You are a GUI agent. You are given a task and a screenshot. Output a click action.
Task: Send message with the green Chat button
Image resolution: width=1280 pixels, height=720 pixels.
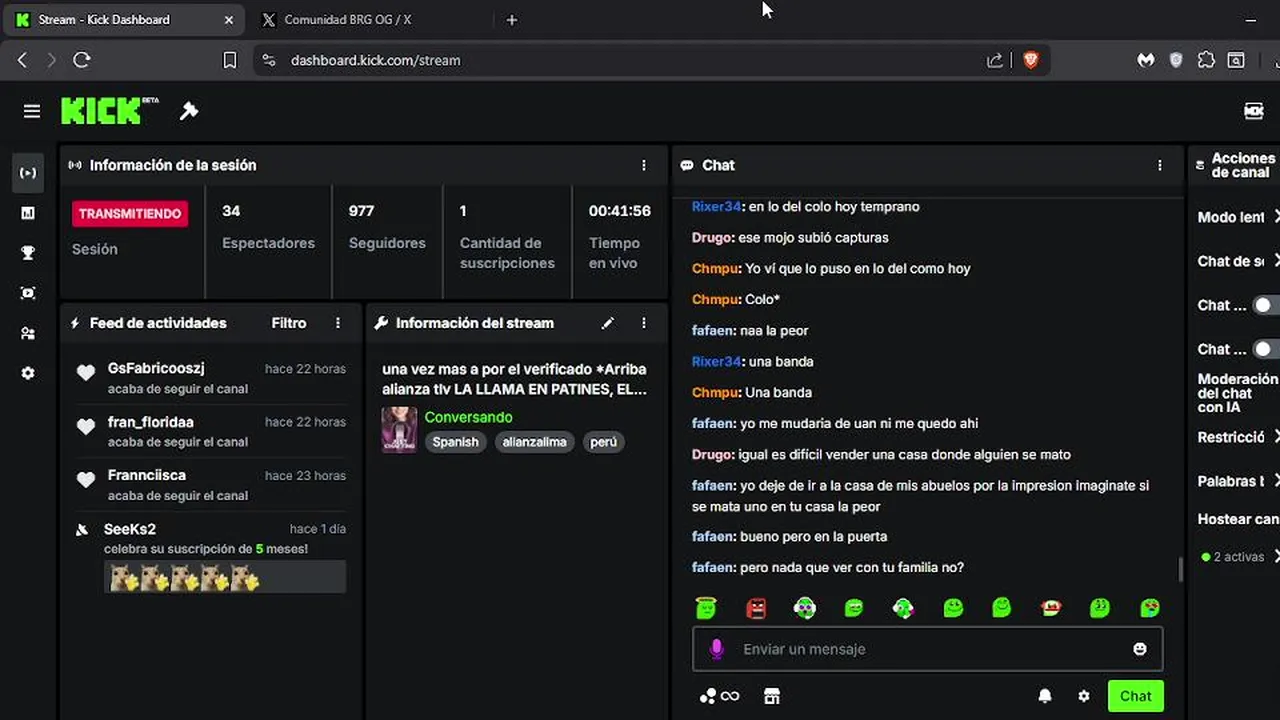point(1135,696)
